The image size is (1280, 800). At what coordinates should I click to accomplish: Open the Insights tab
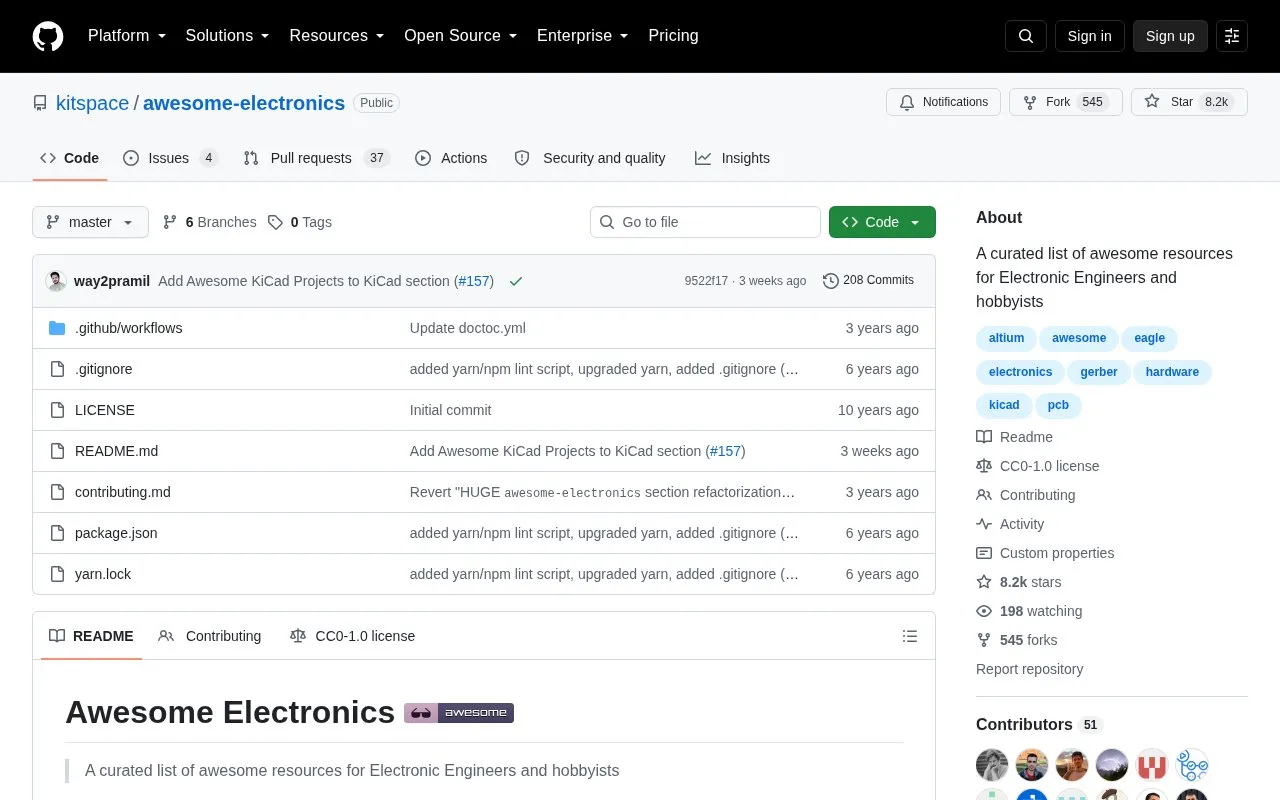click(x=733, y=158)
